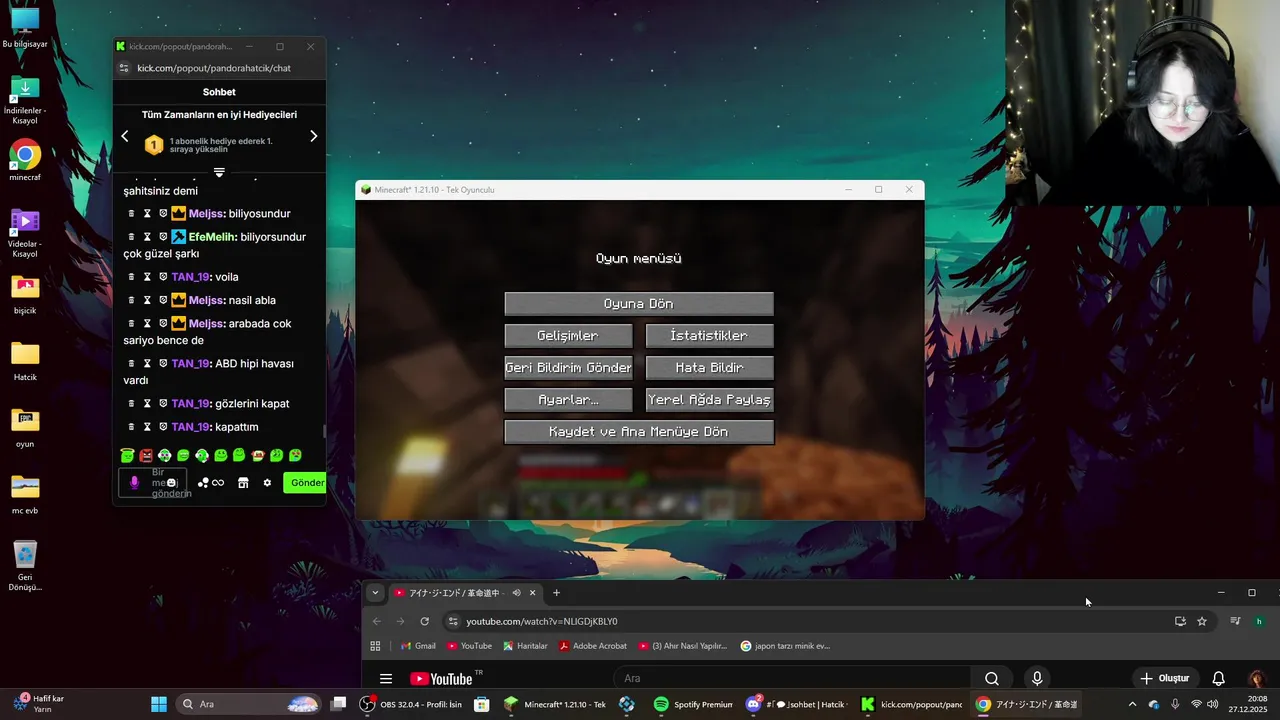Click green Gönder button in Kick chat
Image resolution: width=1280 pixels, height=720 pixels.
click(x=306, y=483)
